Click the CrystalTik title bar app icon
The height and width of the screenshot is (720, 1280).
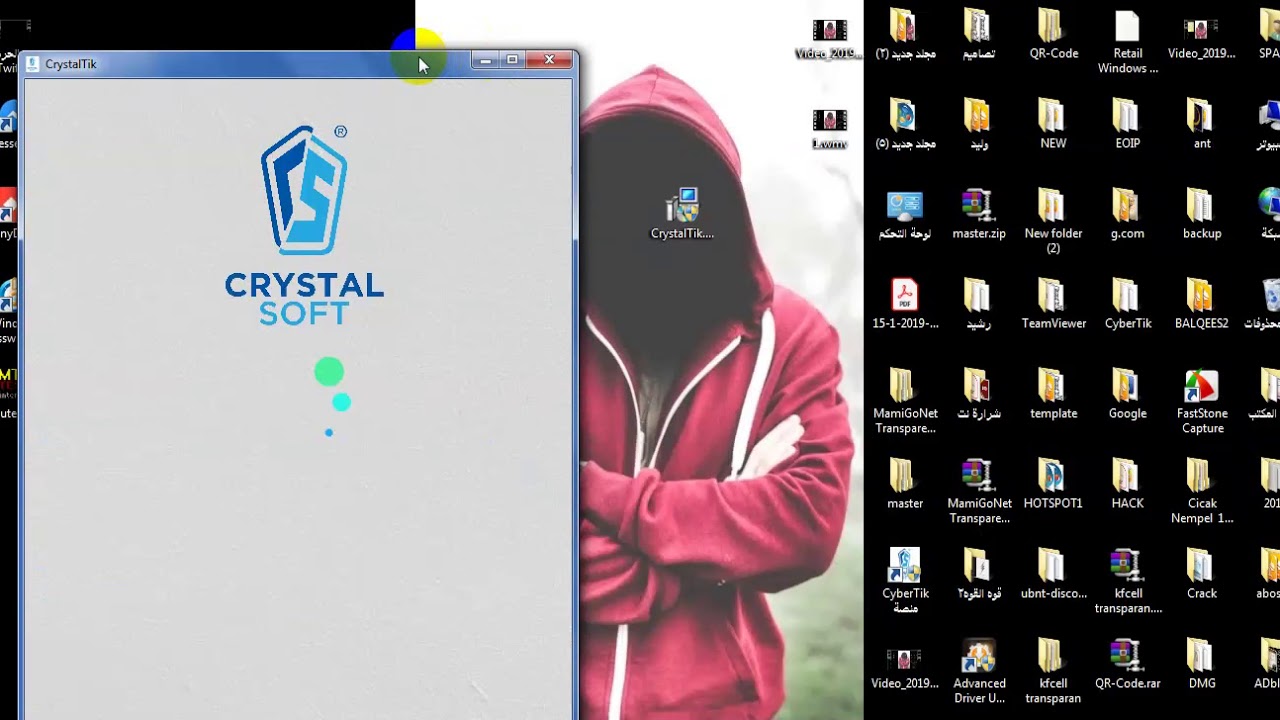coord(32,64)
